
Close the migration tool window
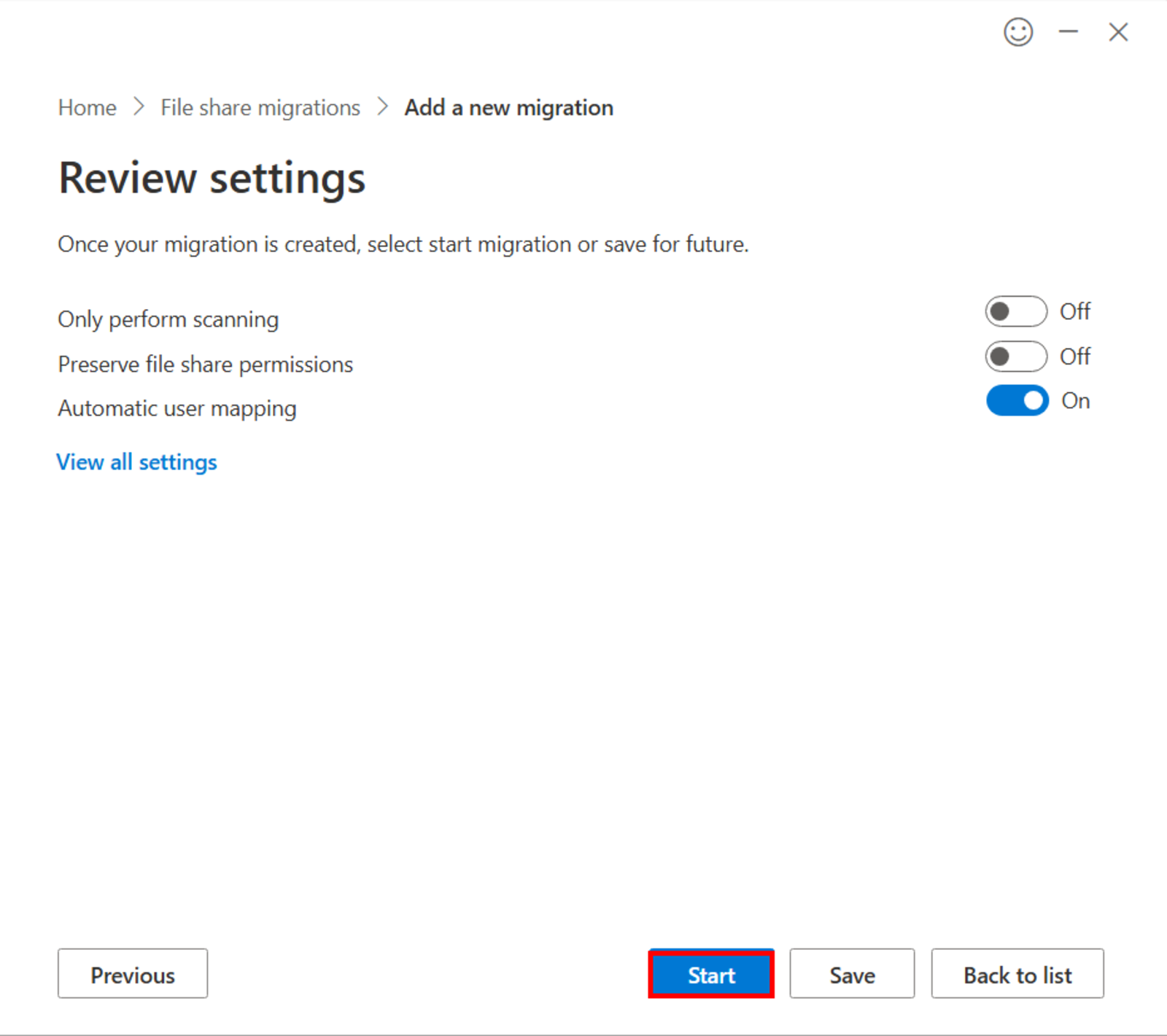[x=1117, y=32]
